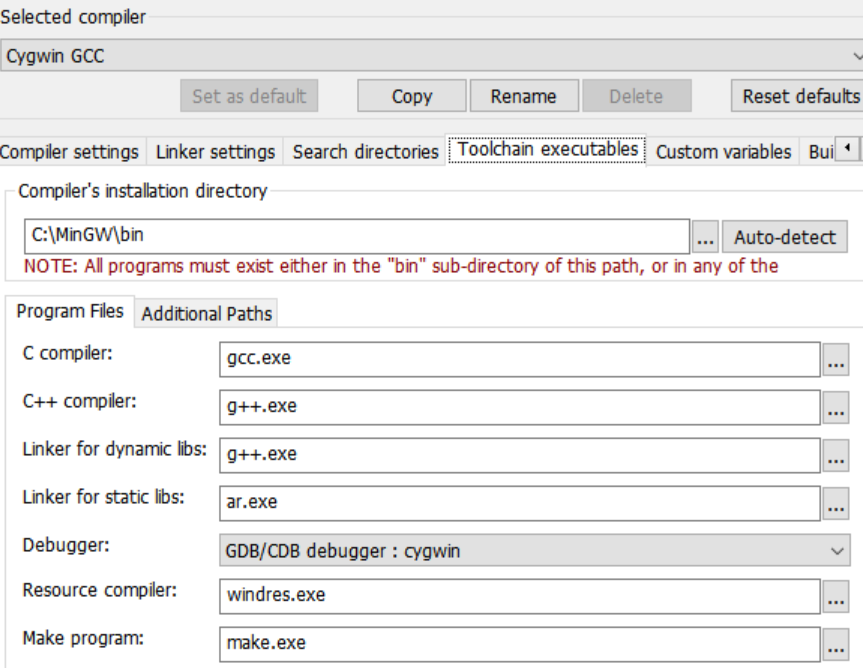
Task: Browse for compiler's installation directory
Action: (x=704, y=238)
